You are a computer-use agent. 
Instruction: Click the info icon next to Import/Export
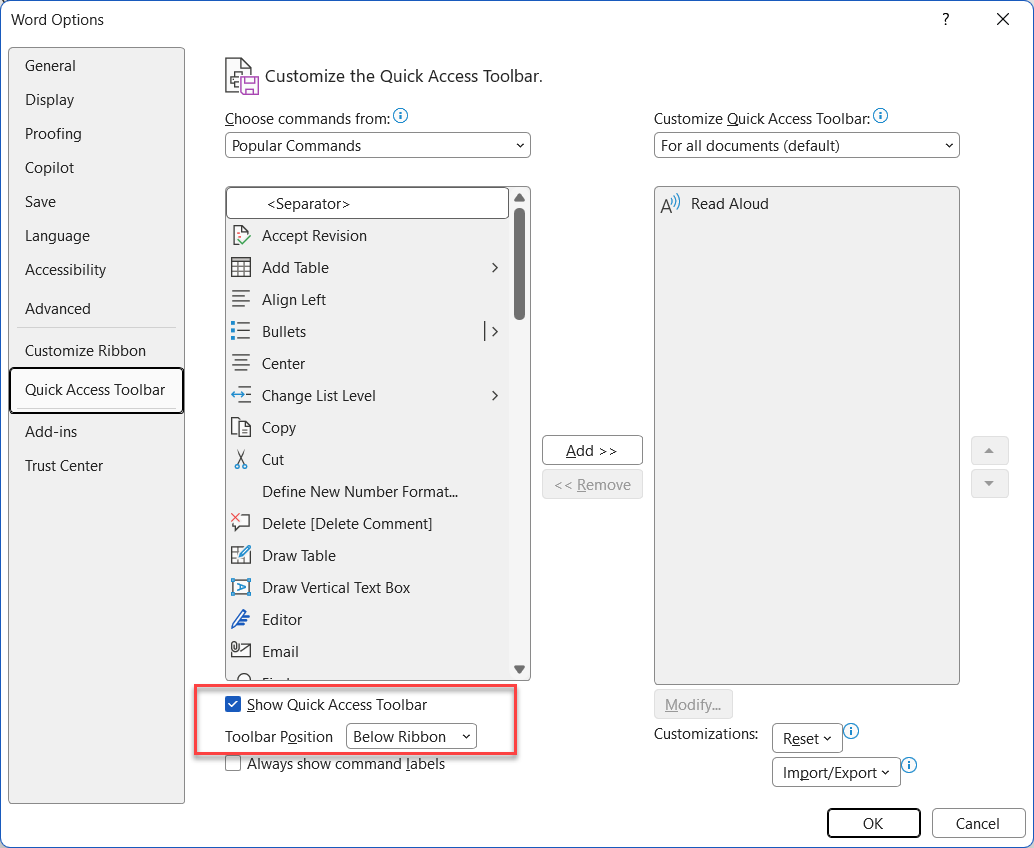(x=909, y=766)
